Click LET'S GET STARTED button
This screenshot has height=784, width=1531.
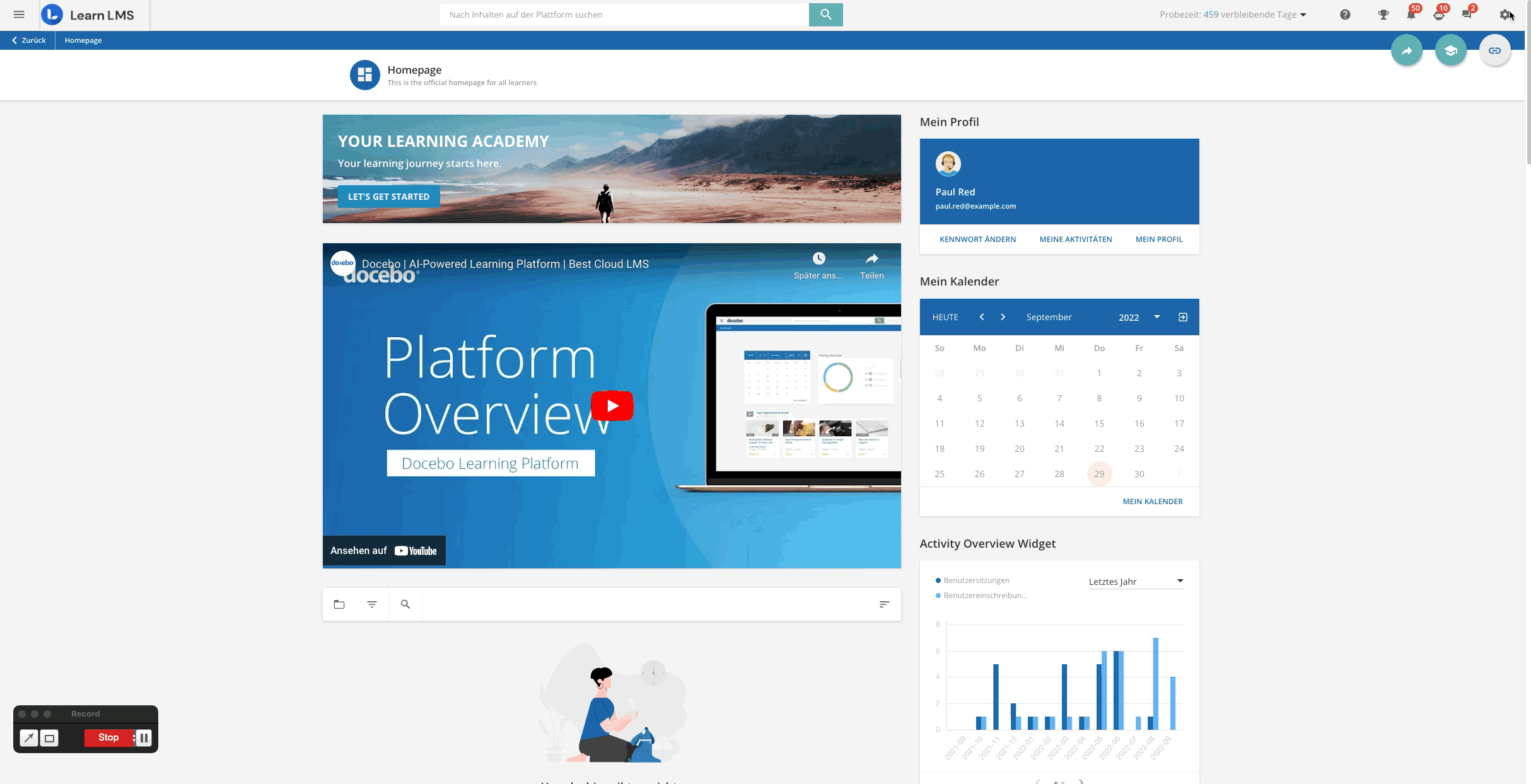click(388, 197)
